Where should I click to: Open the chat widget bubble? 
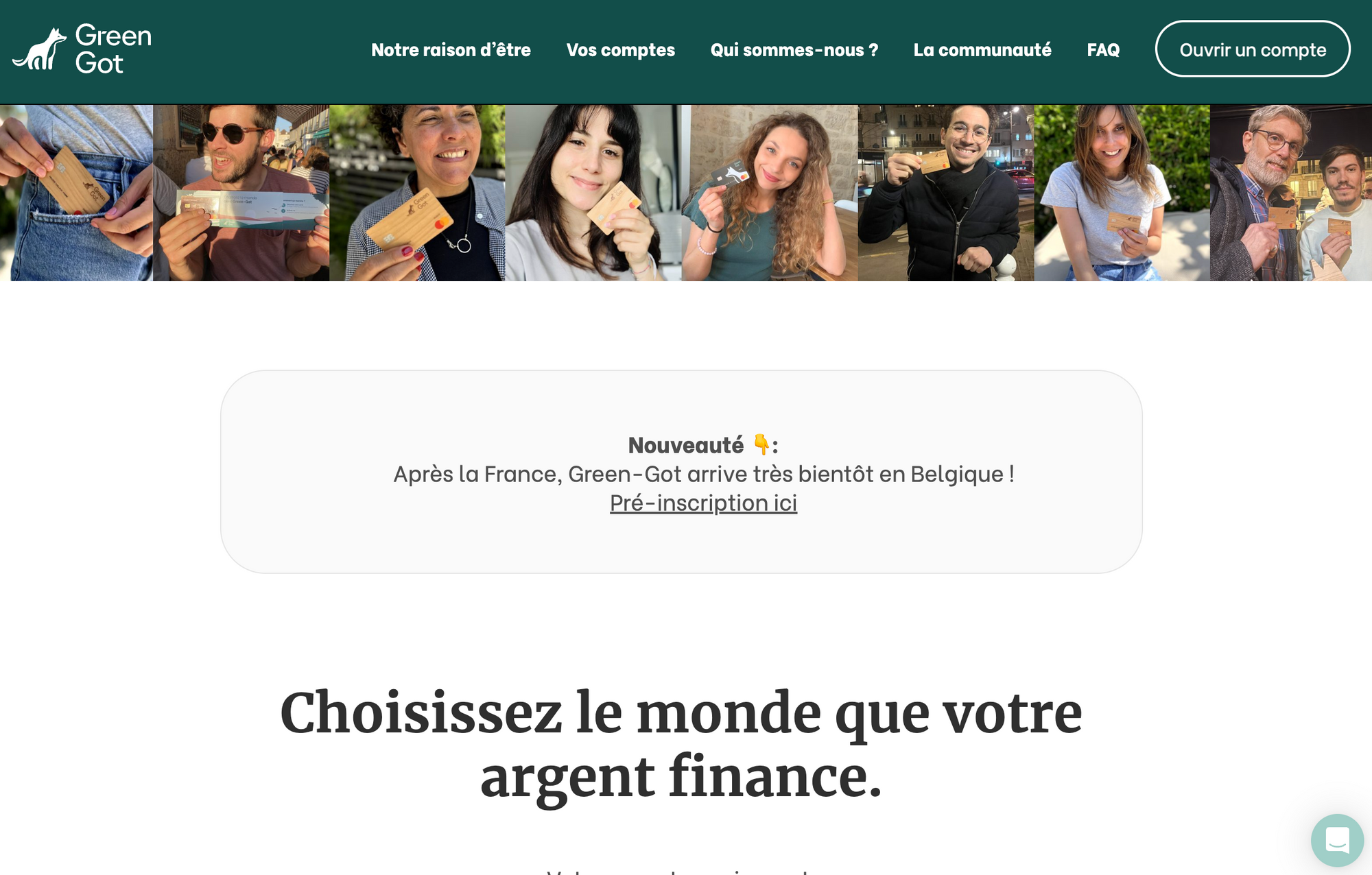tap(1337, 840)
